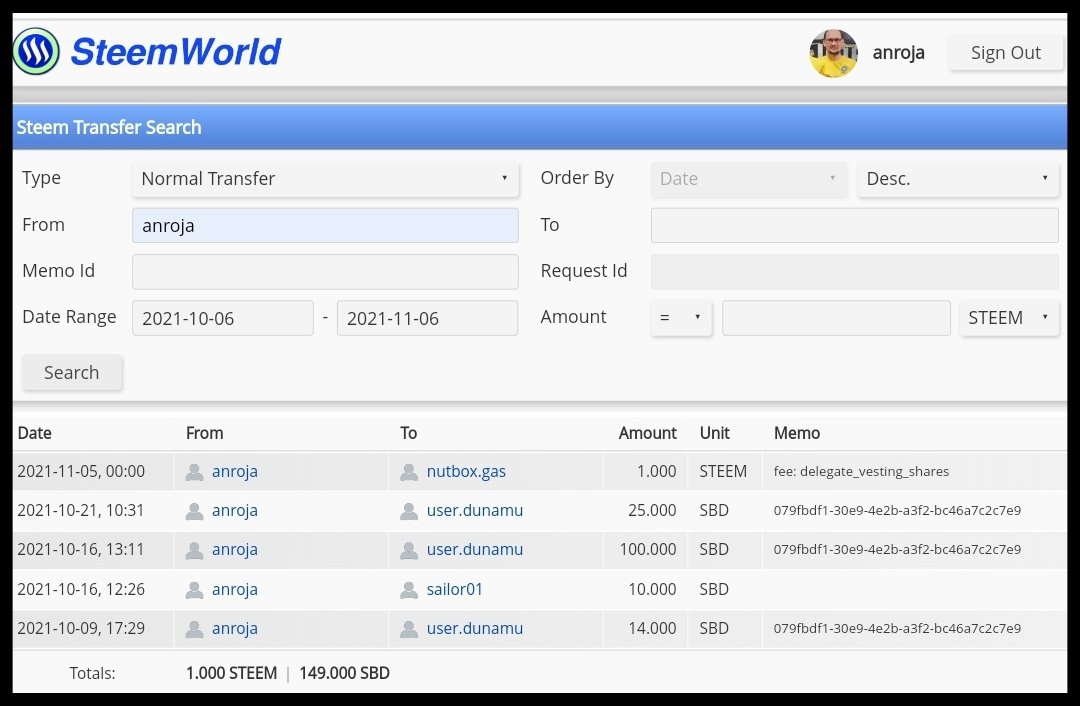The width and height of the screenshot is (1080, 706).
Task: Click the start date field 2021-10-06
Action: pos(222,318)
